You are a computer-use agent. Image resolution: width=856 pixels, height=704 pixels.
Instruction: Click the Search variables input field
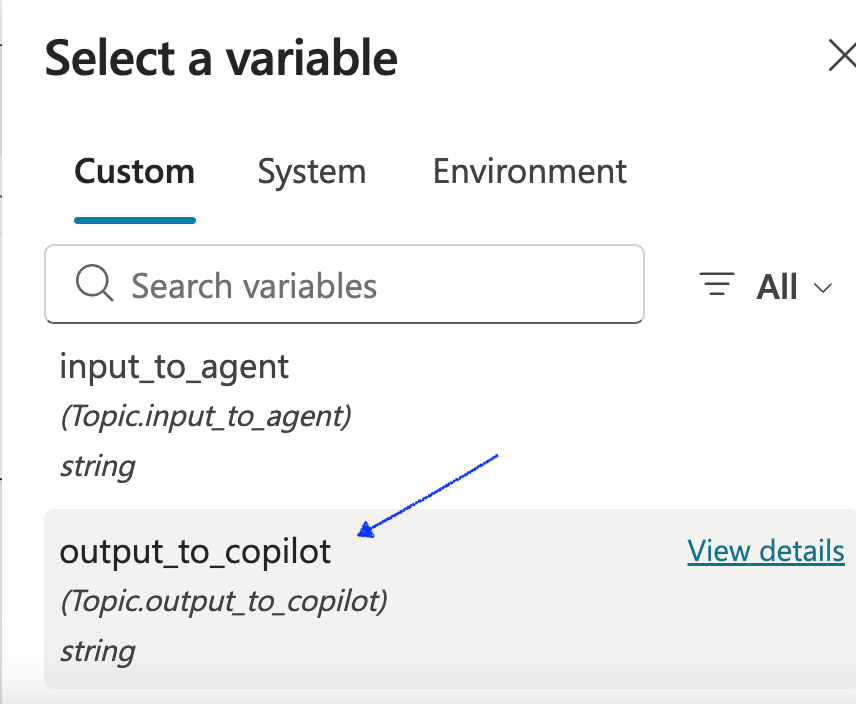pyautogui.click(x=380, y=286)
